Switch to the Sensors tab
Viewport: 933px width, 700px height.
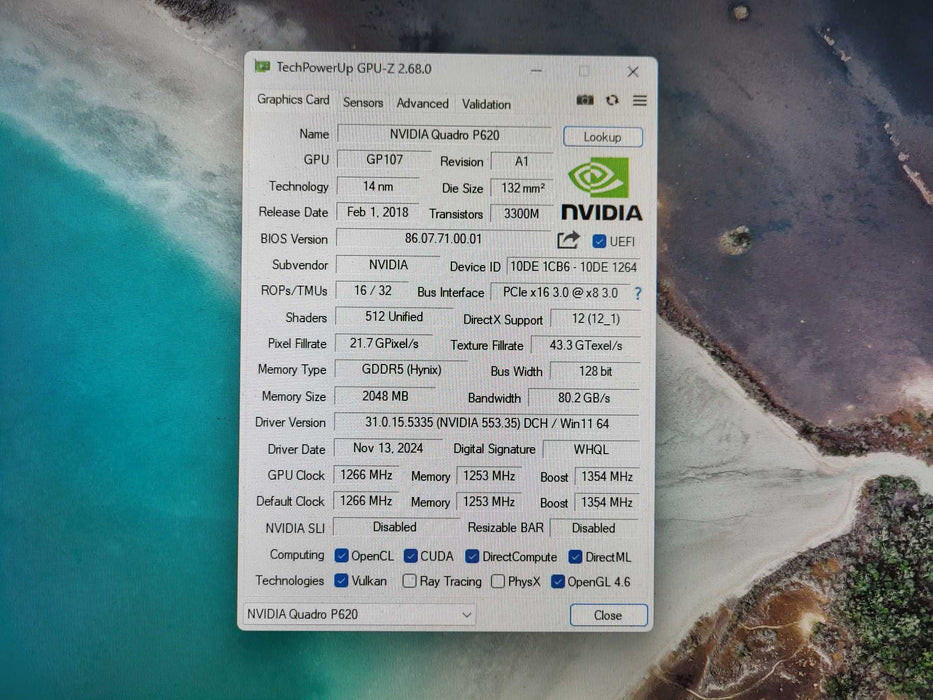click(x=362, y=102)
